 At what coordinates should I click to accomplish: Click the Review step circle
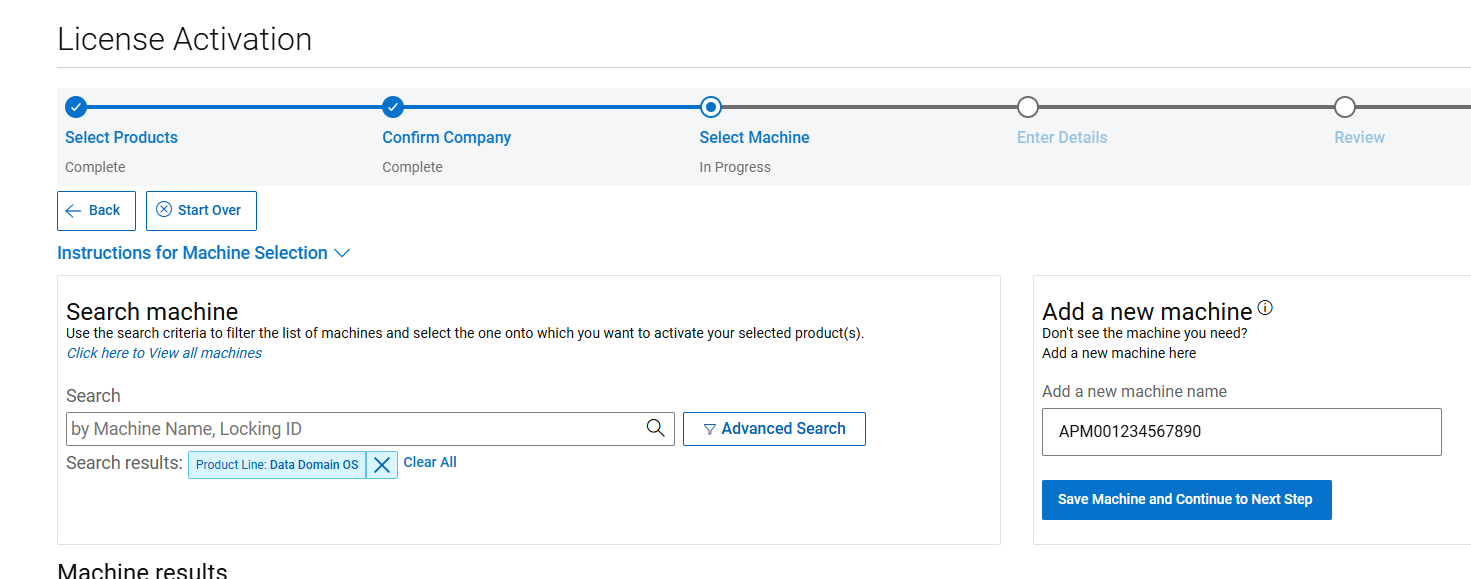click(1344, 107)
